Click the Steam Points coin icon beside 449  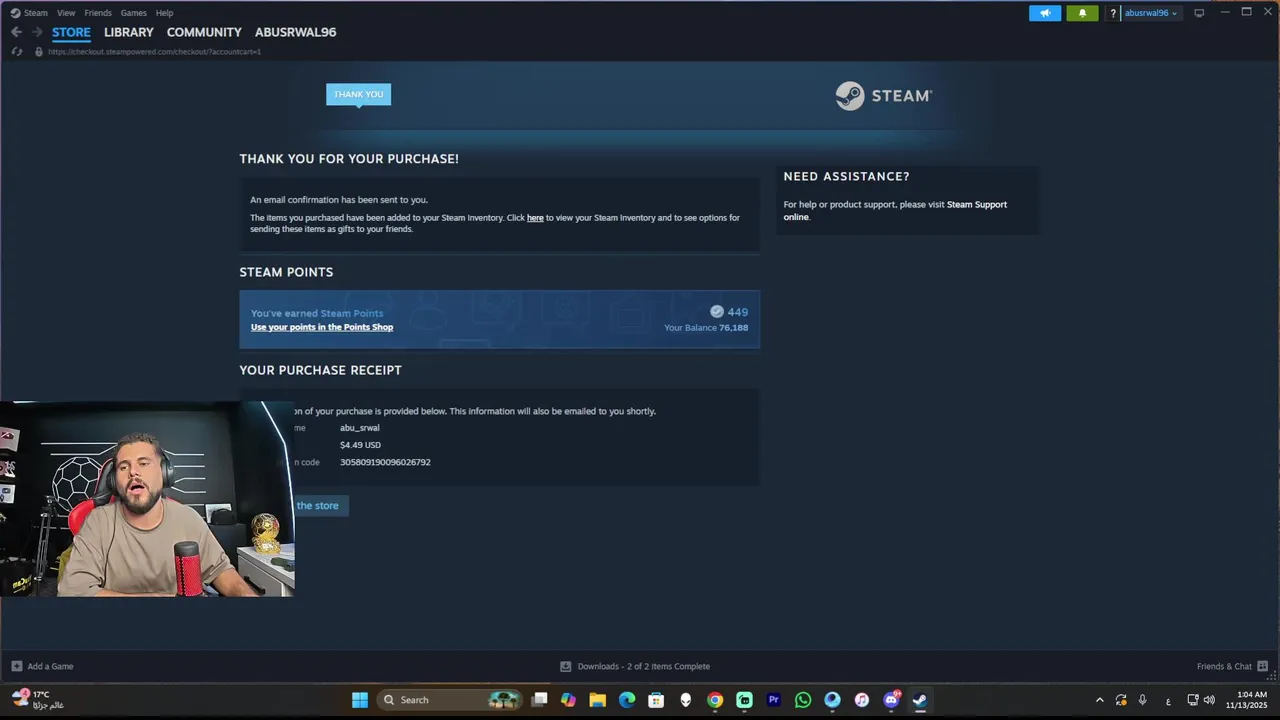(x=716, y=312)
